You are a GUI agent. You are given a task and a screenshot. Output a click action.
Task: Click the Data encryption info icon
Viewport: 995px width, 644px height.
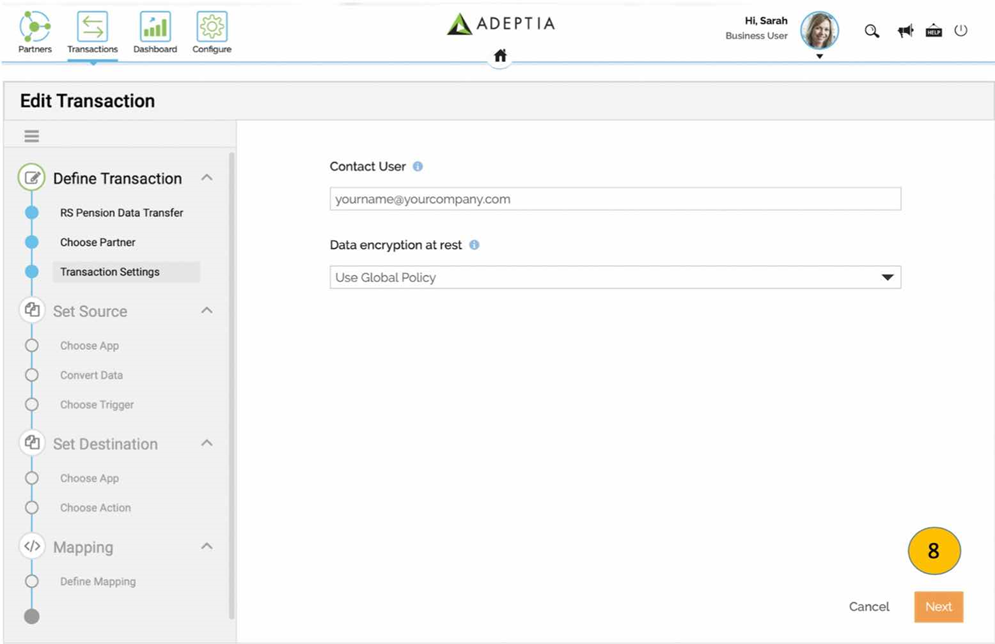(x=474, y=245)
